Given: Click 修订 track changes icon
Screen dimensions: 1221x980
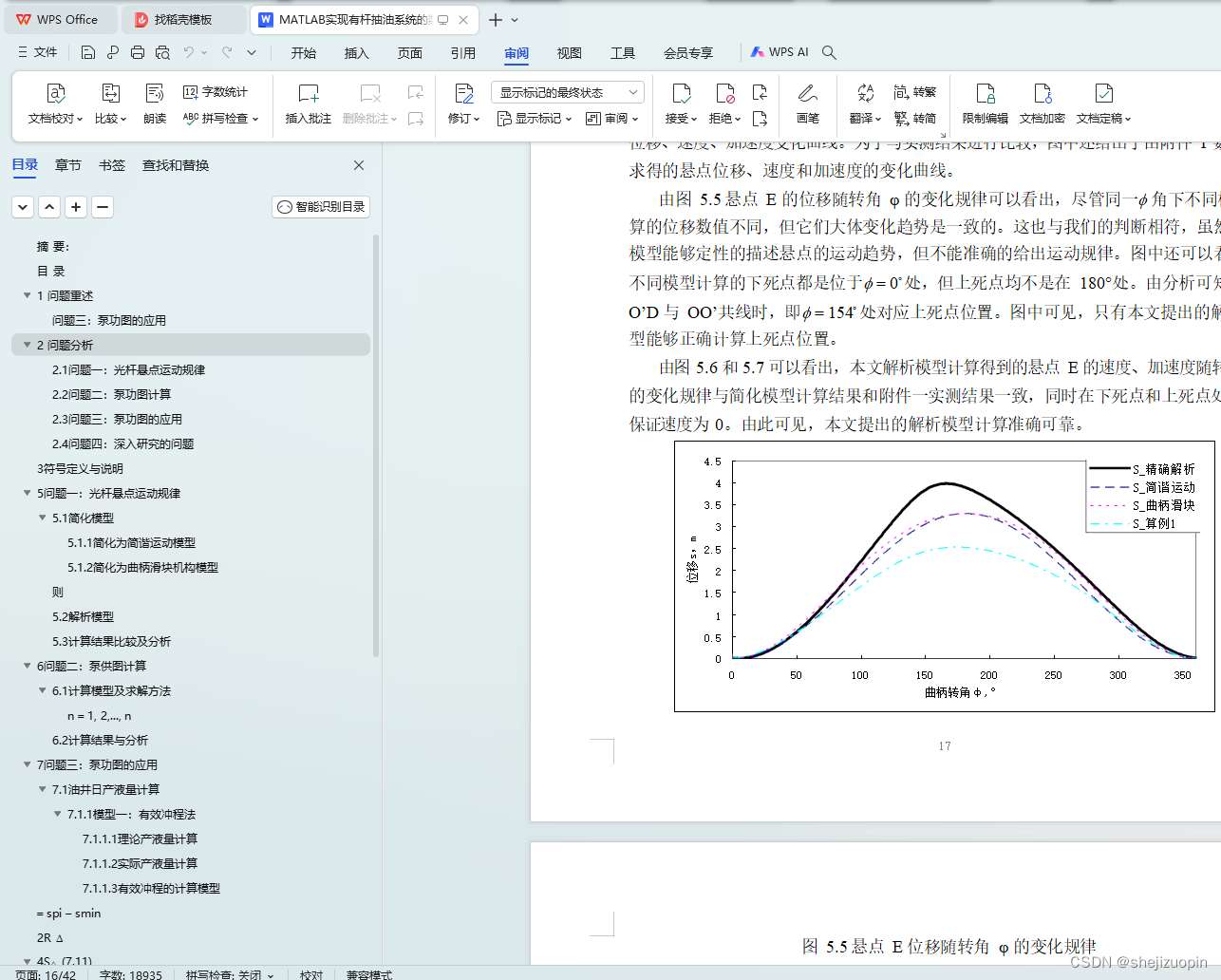Looking at the screenshot, I should [464, 104].
